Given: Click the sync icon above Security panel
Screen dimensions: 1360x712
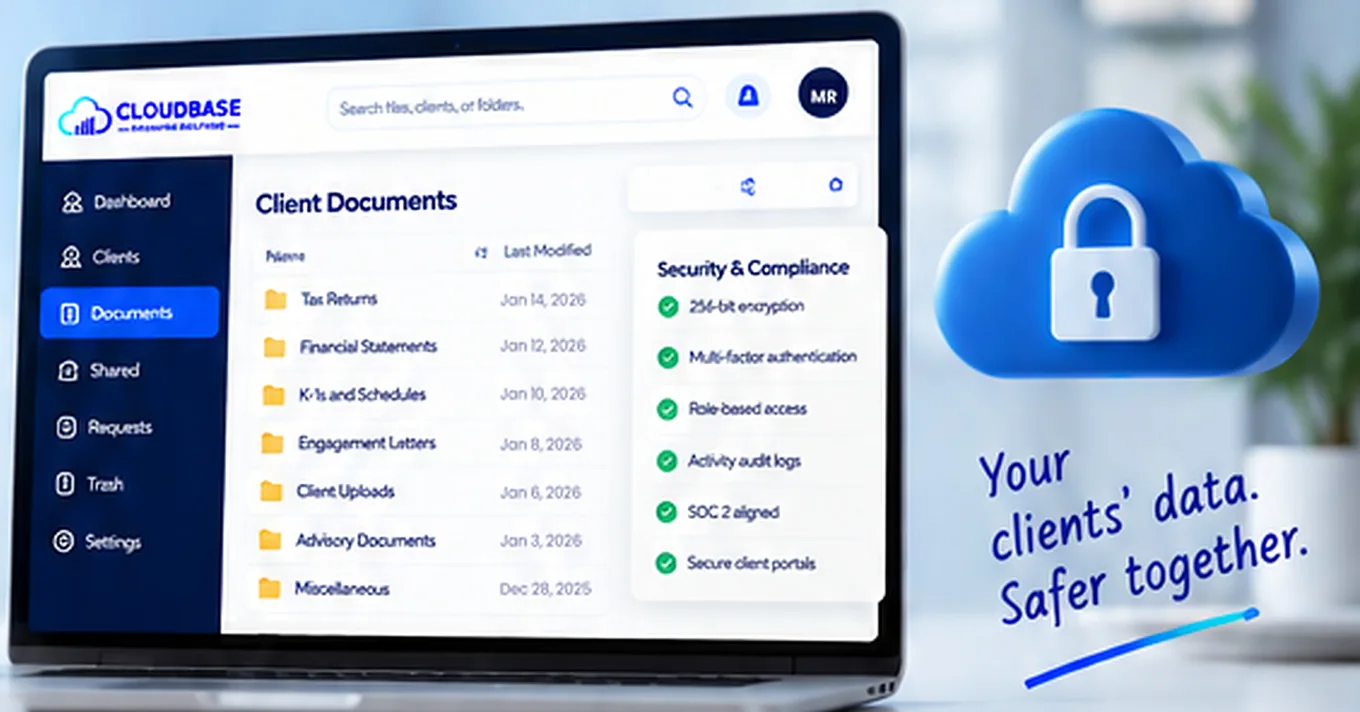Looking at the screenshot, I should 747,186.
